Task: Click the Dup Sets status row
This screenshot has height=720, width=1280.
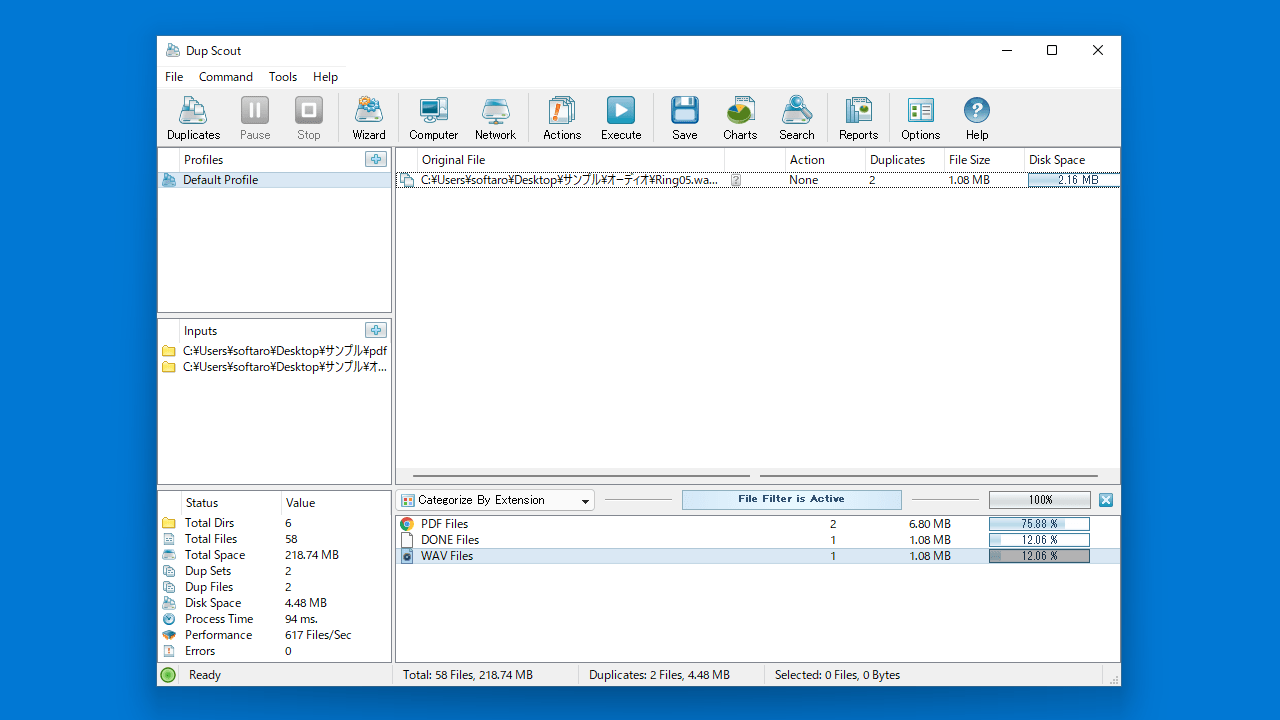Action: 275,571
